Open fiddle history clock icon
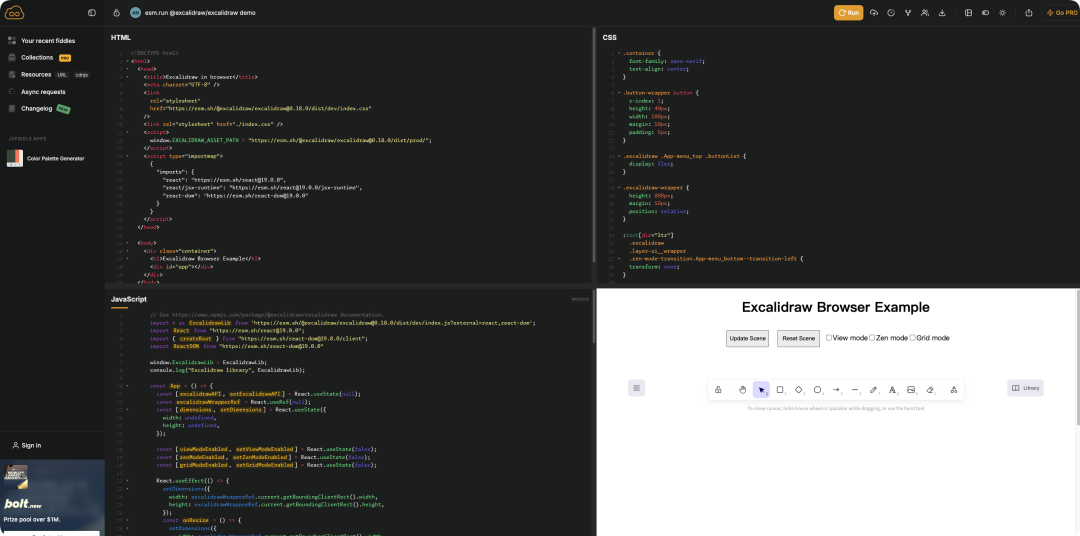 pos(891,12)
